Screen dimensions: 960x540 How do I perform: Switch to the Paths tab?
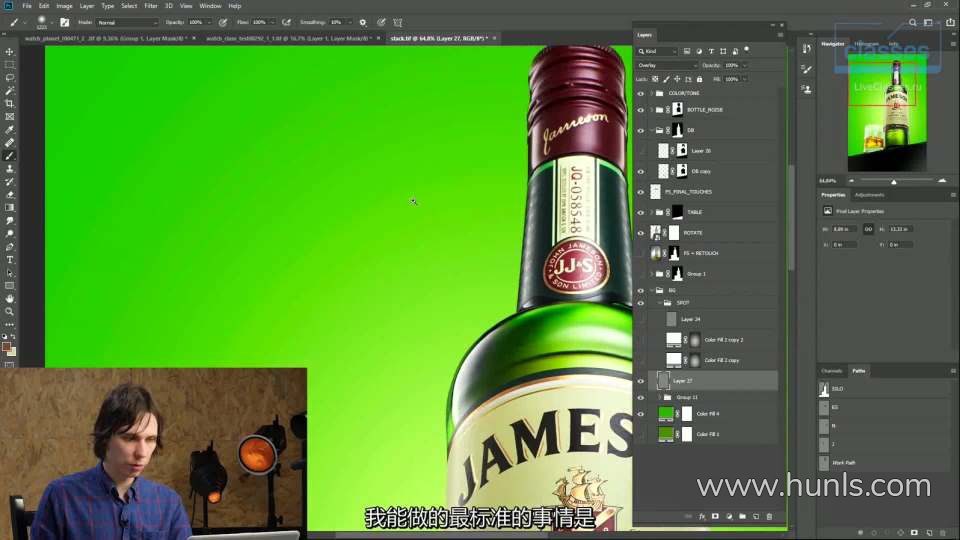coord(859,371)
